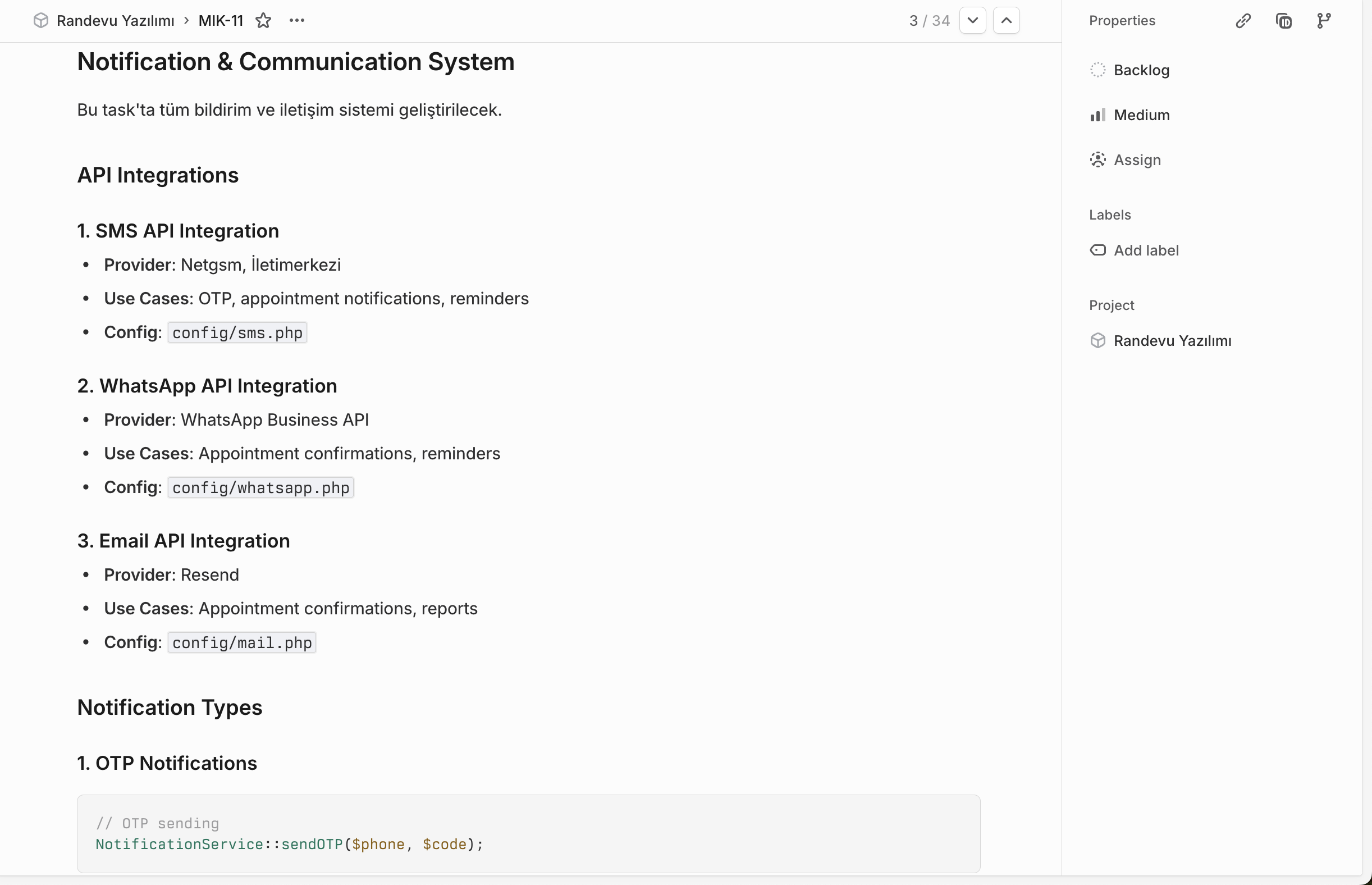
Task: Click the '1. SMS API Integration' heading
Action: [178, 231]
